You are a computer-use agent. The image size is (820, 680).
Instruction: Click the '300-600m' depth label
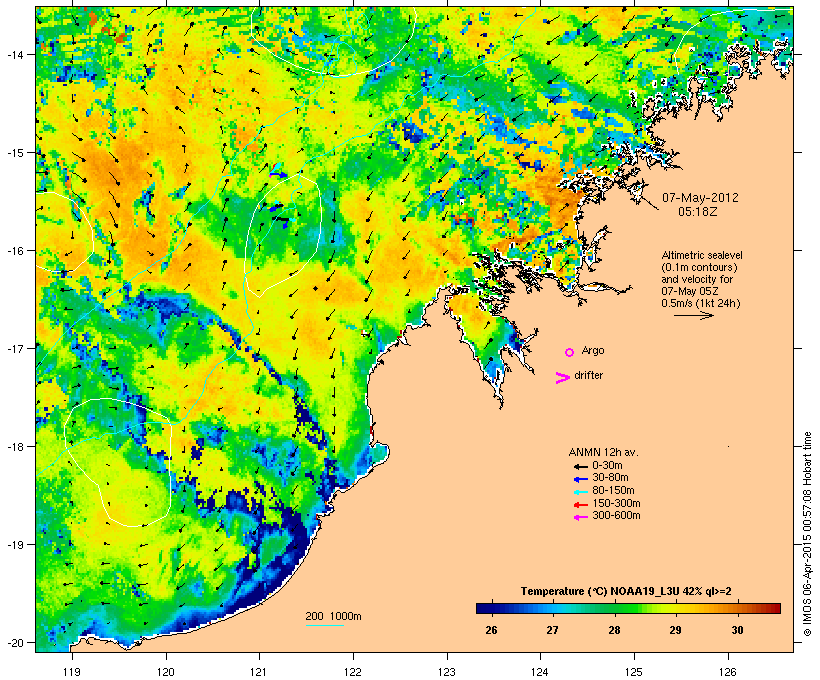point(616,516)
